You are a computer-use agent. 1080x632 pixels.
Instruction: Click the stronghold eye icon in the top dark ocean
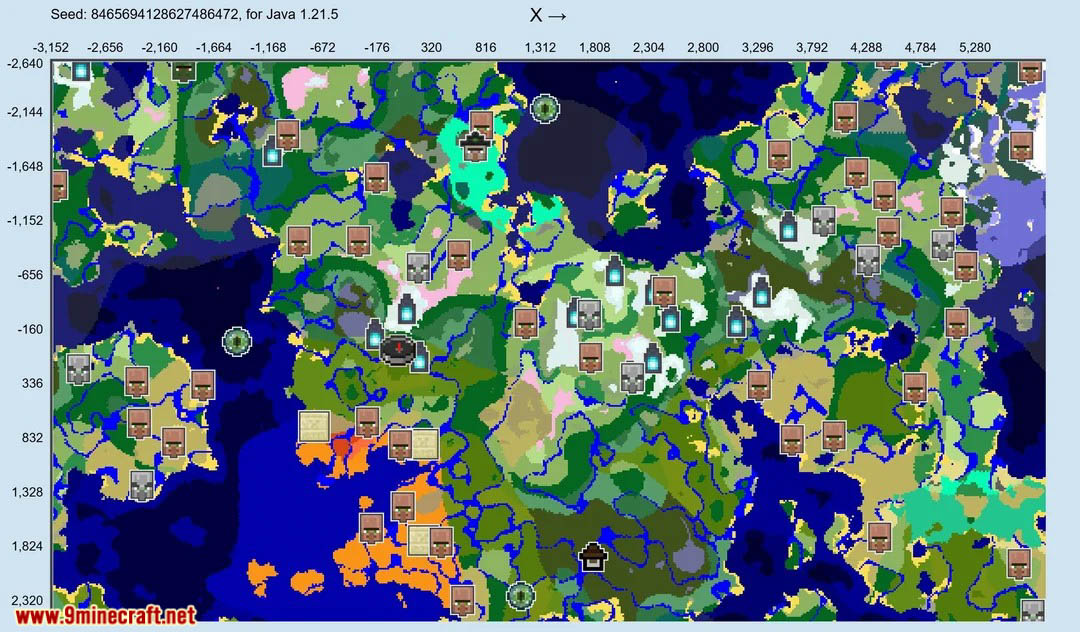tap(544, 108)
